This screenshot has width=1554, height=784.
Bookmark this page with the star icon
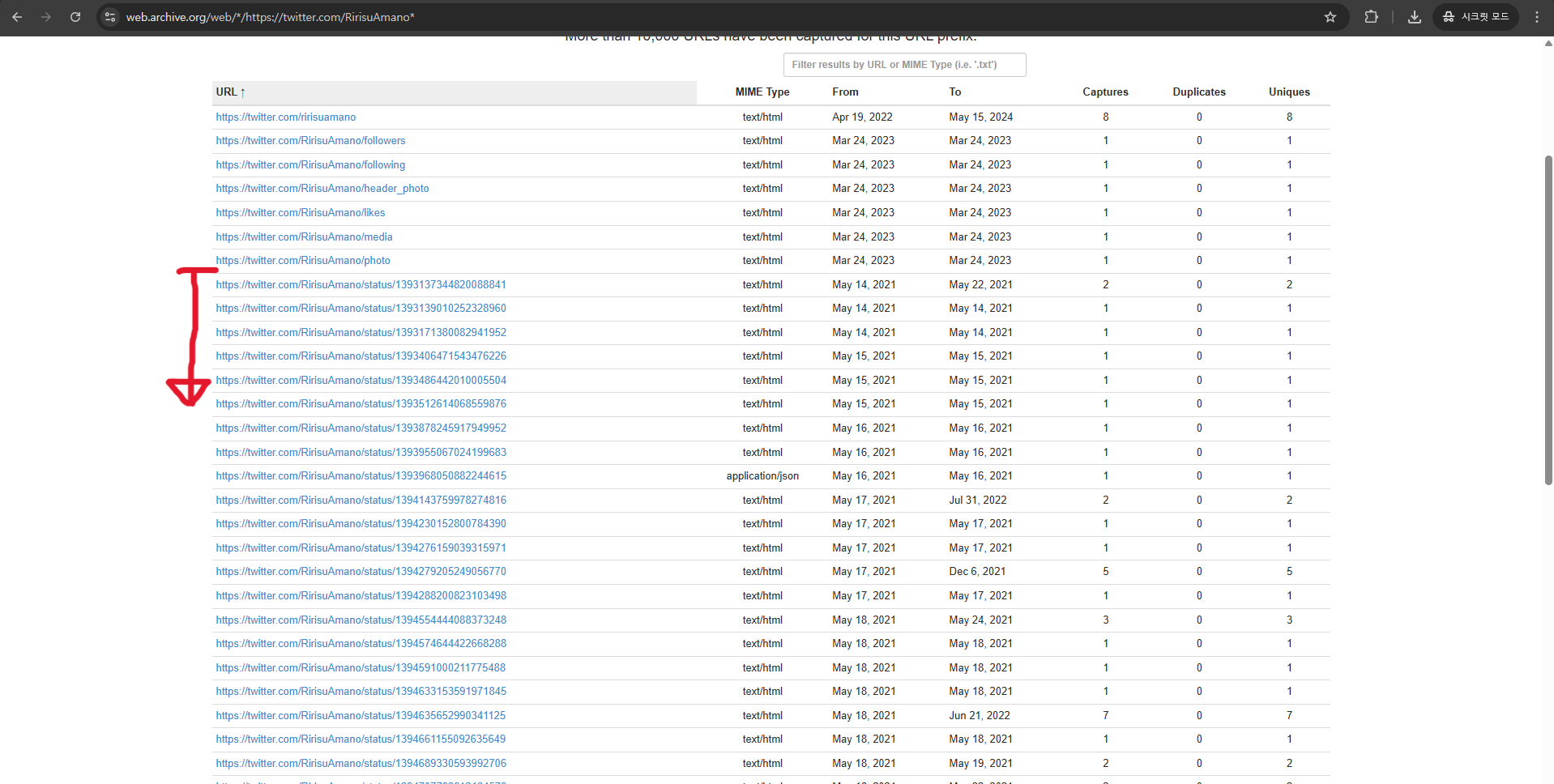click(x=1330, y=17)
